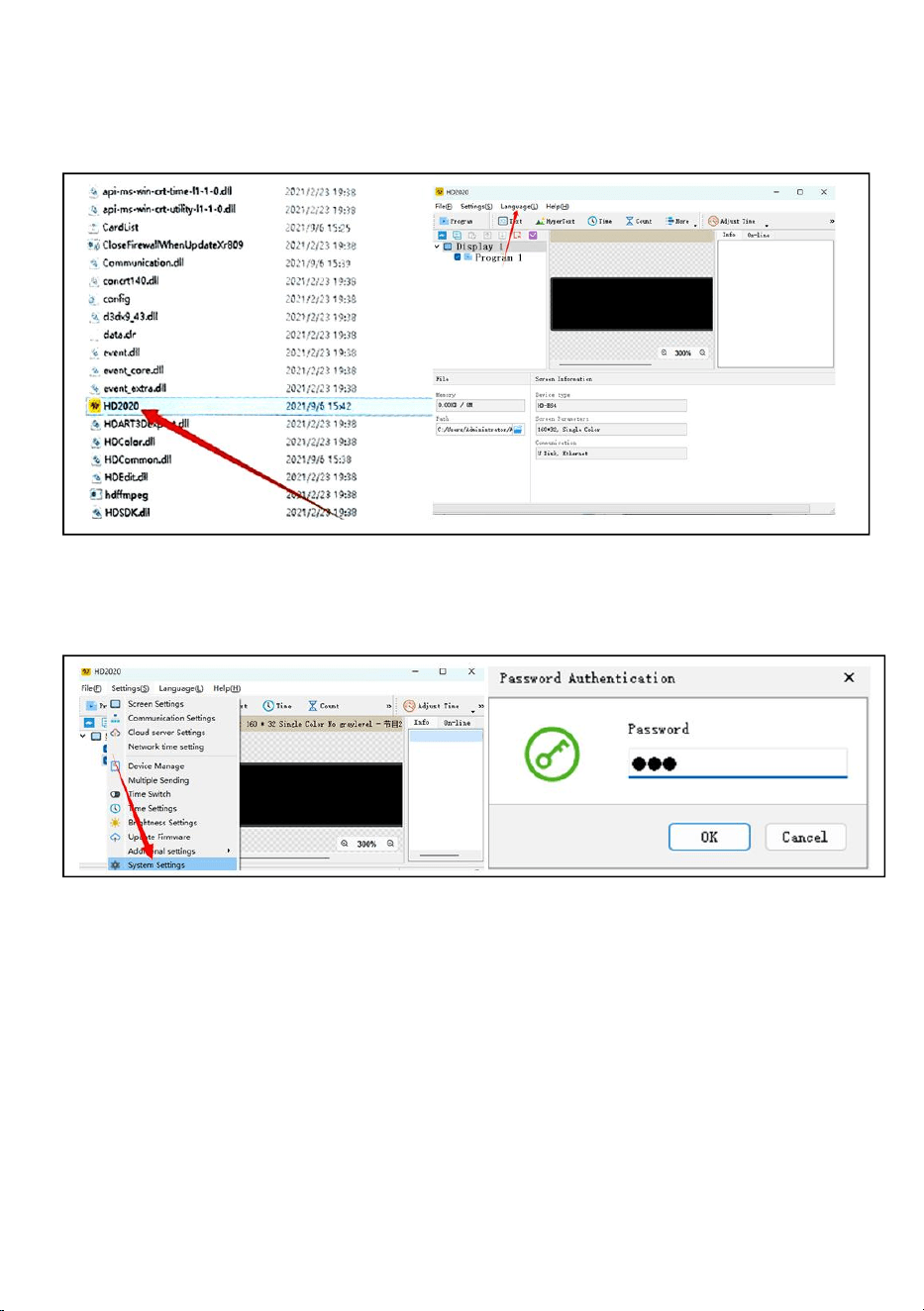Expand hidden toolbar items in upper window

point(832,221)
